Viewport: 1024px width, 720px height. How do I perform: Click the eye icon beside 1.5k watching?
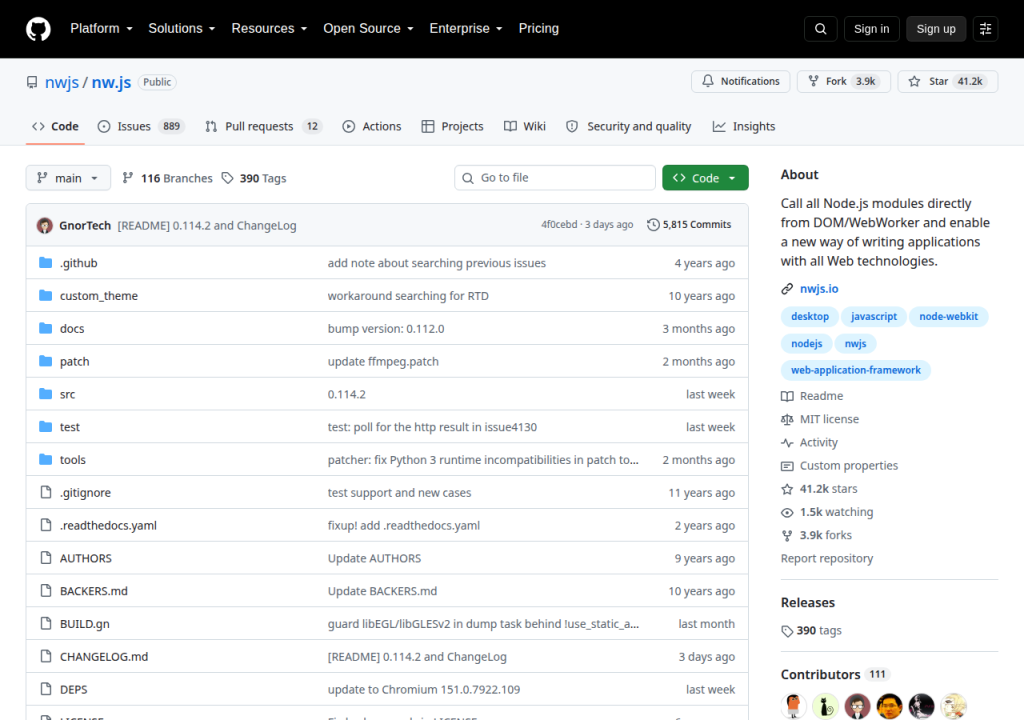pyautogui.click(x=787, y=512)
